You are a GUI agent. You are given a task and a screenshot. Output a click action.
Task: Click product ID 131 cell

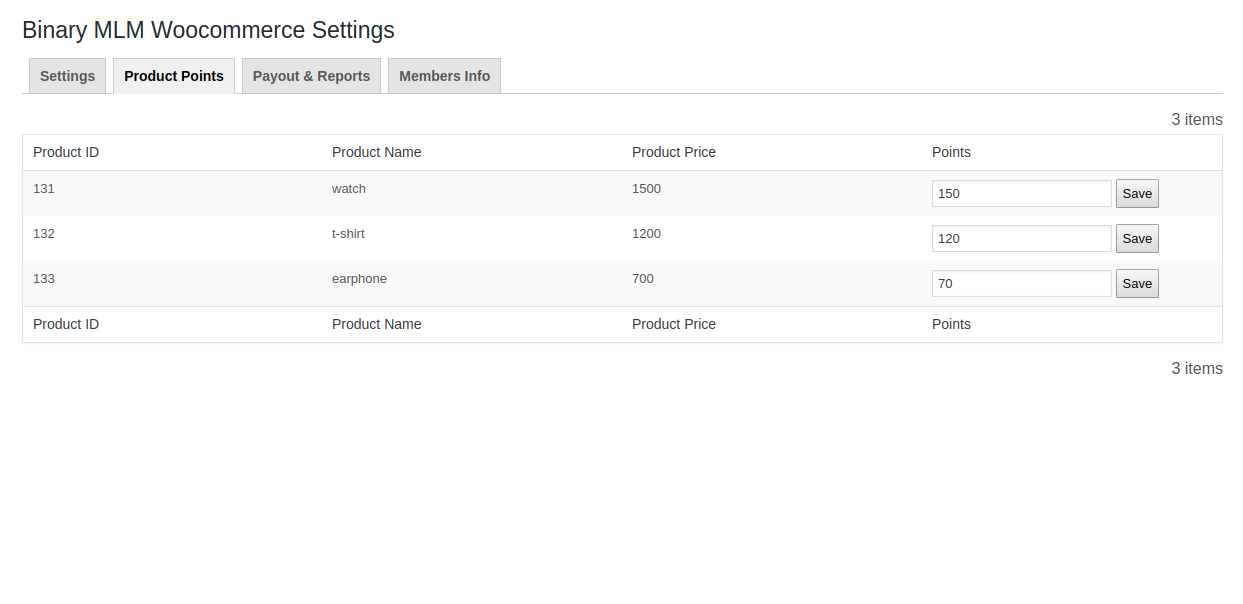point(44,188)
